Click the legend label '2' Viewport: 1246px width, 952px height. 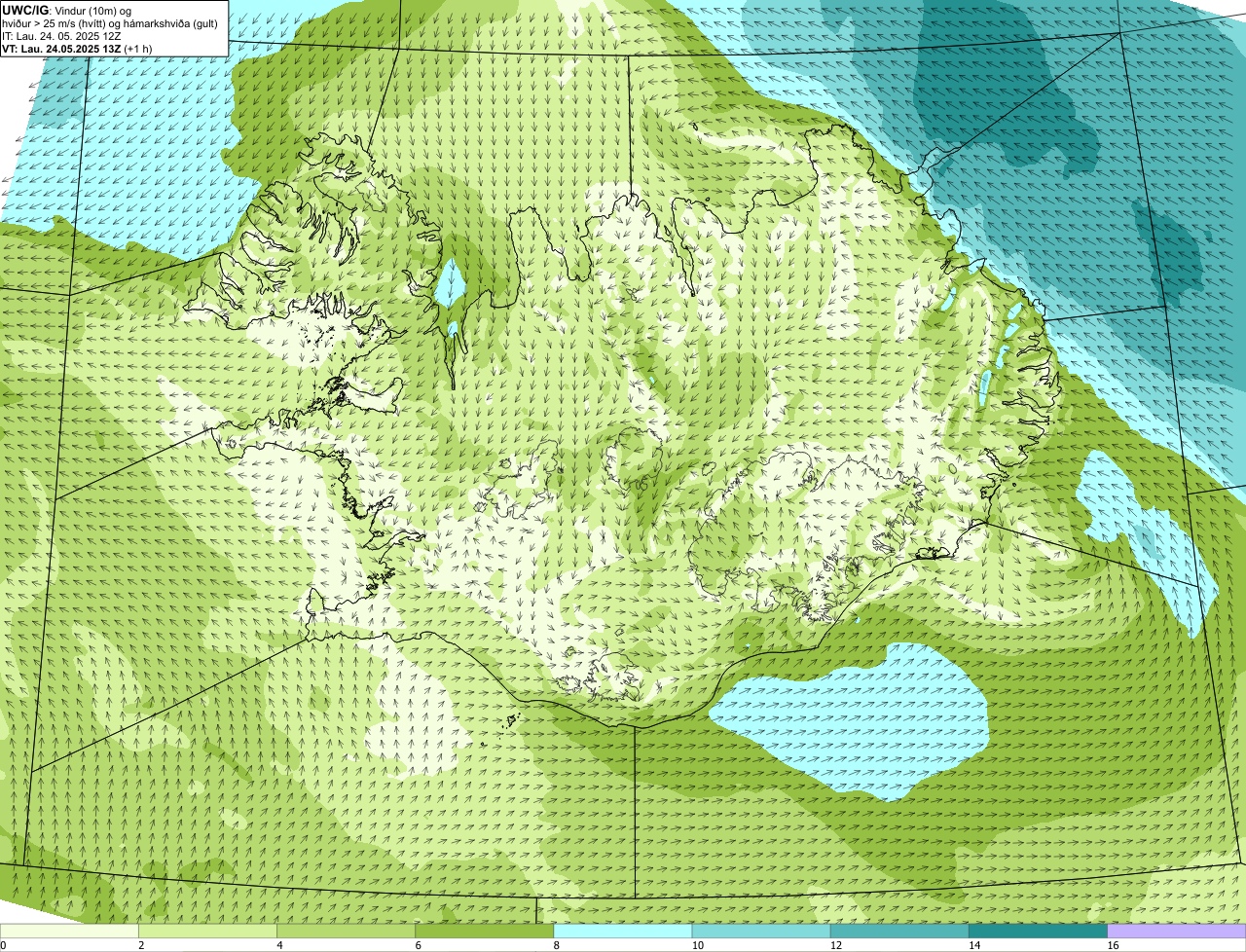141,945
